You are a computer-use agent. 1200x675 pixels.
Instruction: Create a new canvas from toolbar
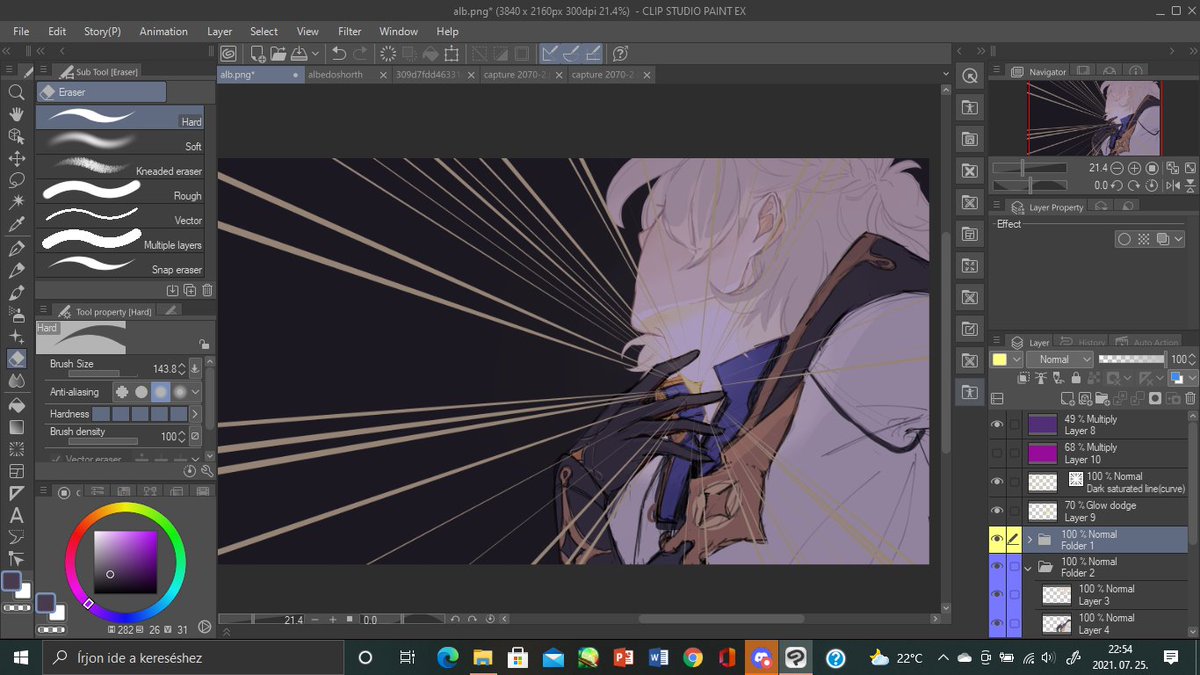point(258,53)
